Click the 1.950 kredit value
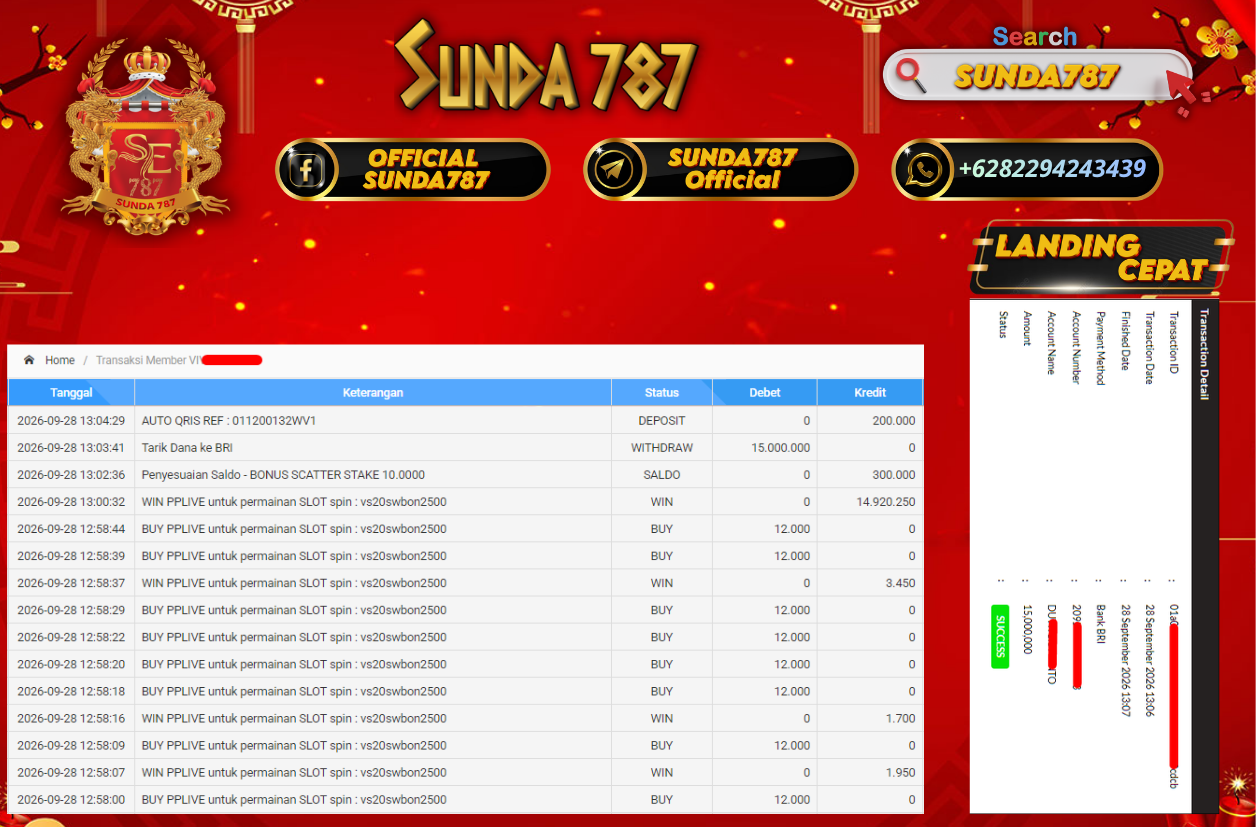The image size is (1256, 827). point(901,772)
